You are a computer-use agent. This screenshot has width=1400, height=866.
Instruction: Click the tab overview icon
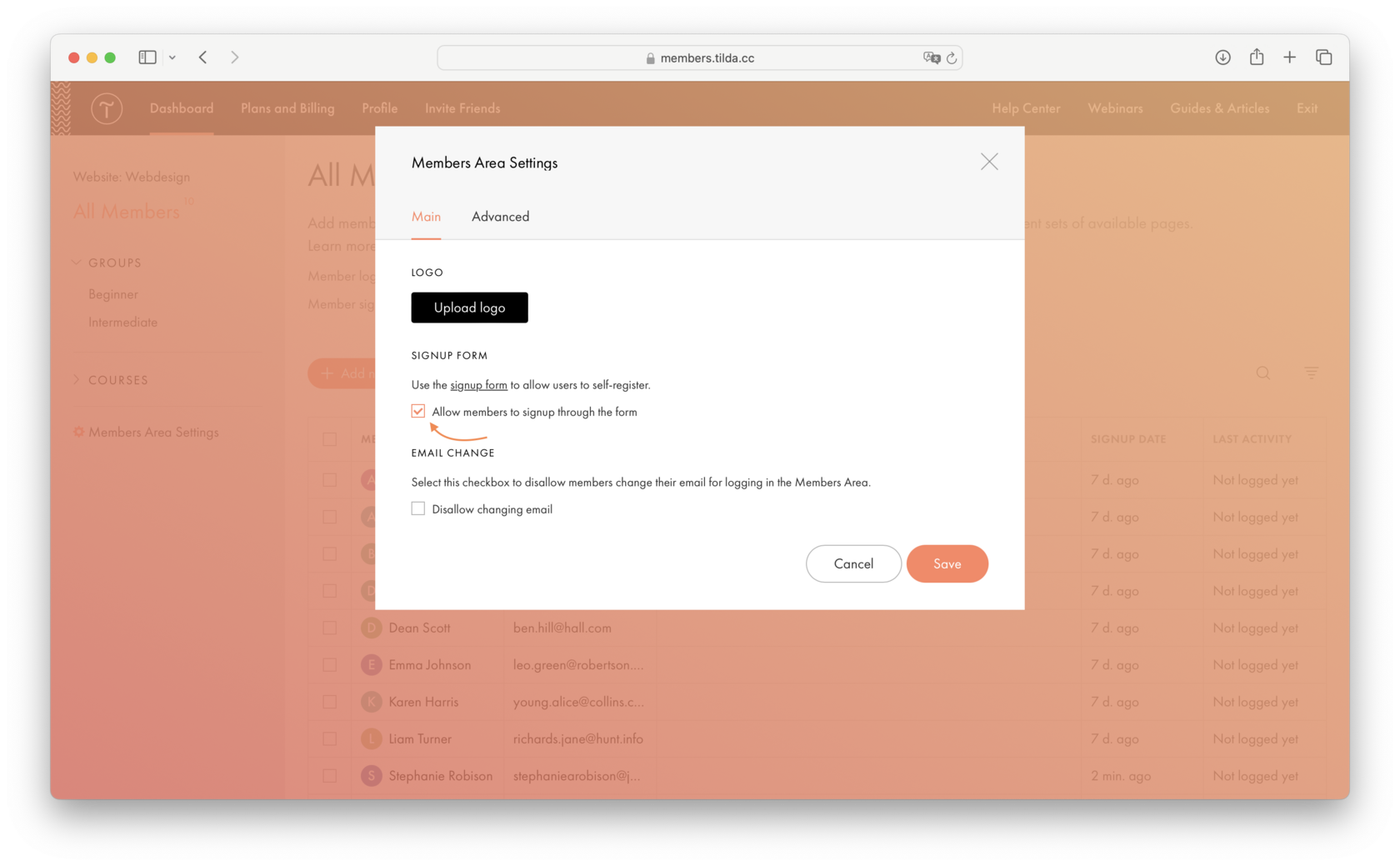(x=1323, y=57)
